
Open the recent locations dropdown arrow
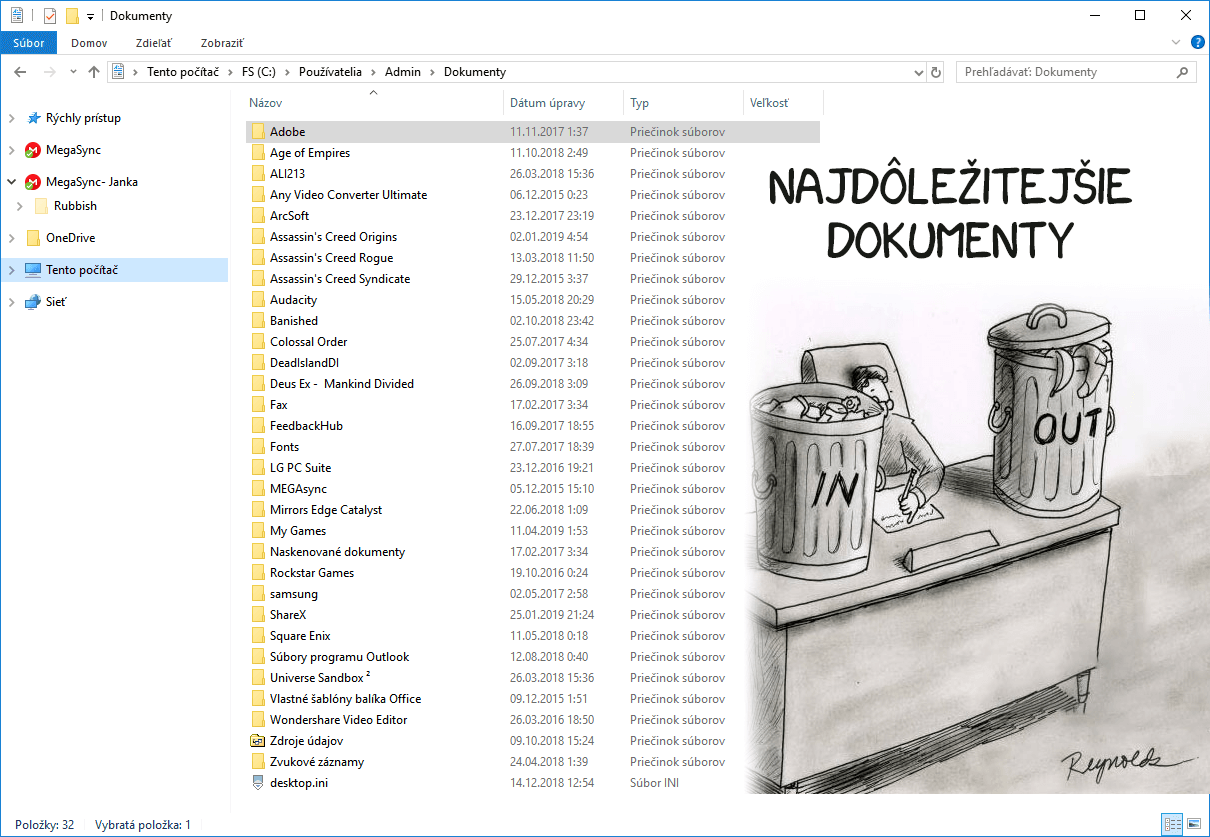click(73, 72)
